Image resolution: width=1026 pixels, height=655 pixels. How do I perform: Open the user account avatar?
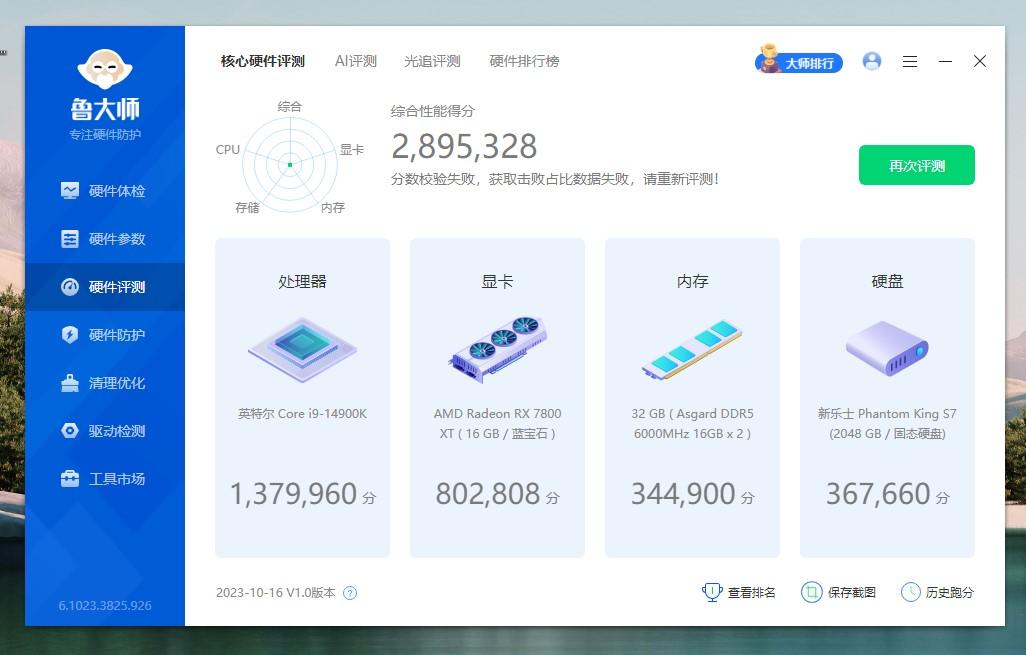point(872,62)
